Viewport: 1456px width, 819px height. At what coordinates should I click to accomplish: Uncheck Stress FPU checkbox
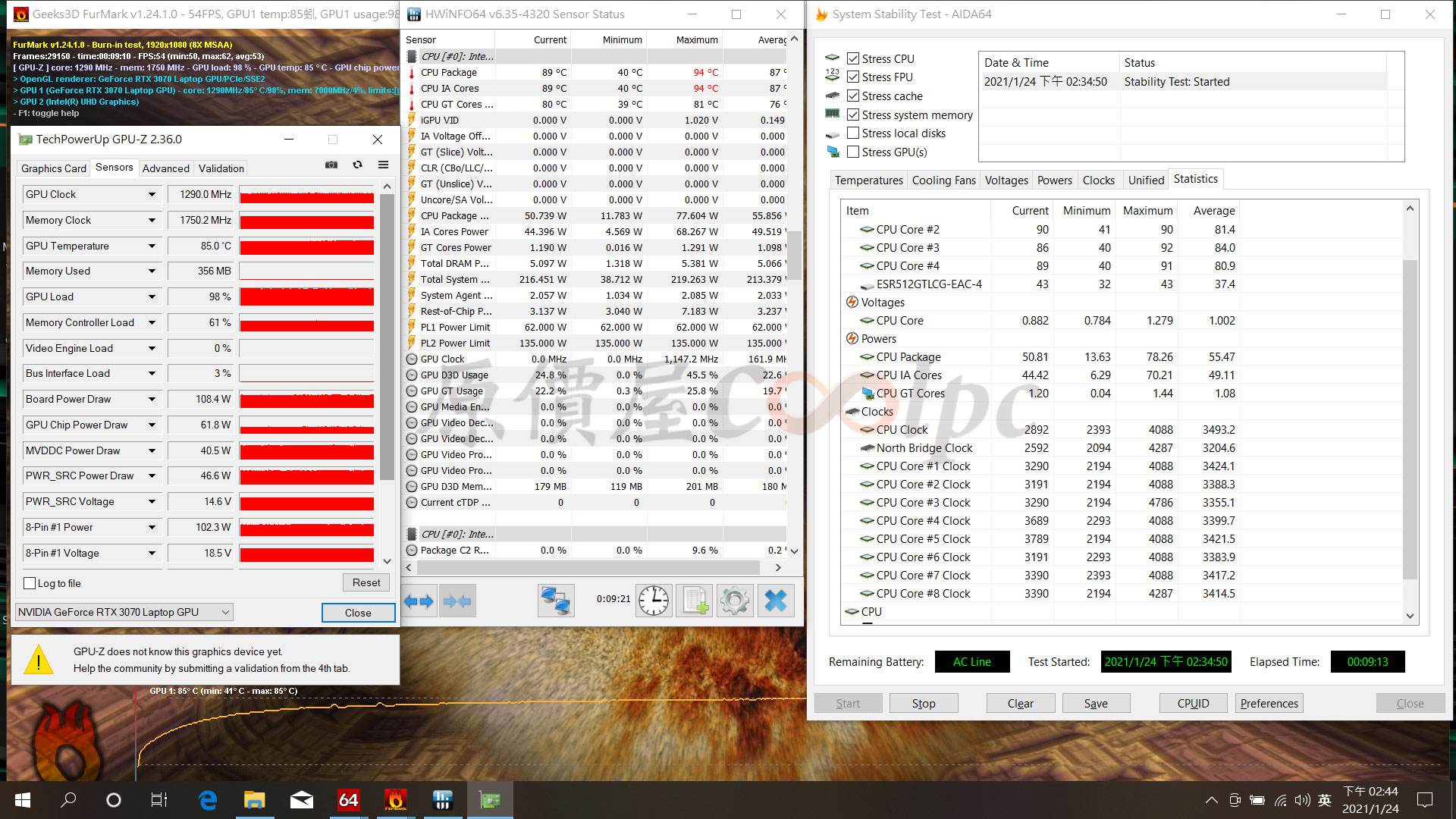[x=853, y=77]
